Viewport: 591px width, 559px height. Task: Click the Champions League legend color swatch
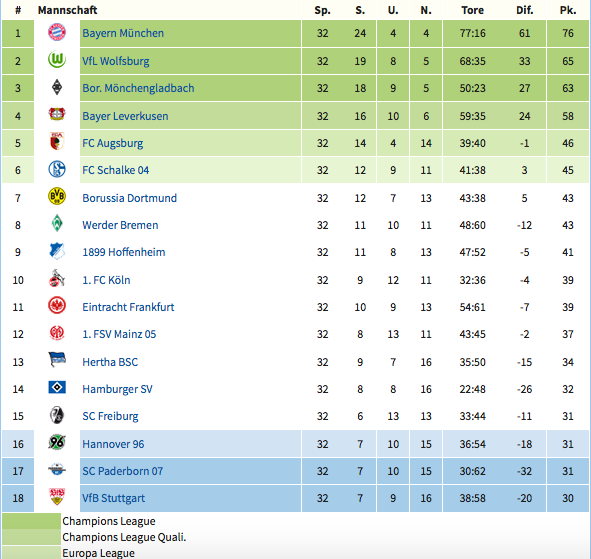[31, 521]
